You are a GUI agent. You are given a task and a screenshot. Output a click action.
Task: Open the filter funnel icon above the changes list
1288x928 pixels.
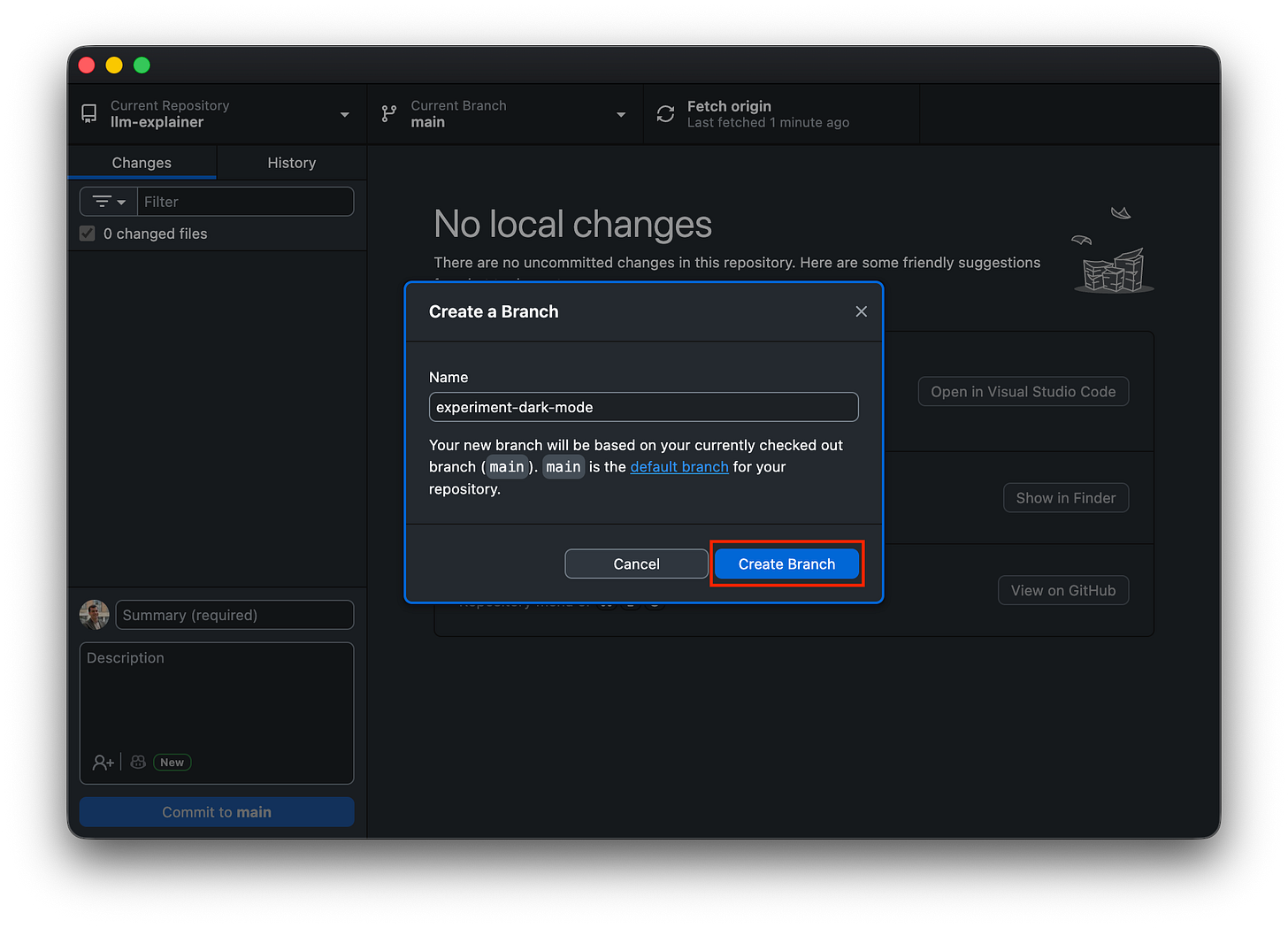point(100,201)
